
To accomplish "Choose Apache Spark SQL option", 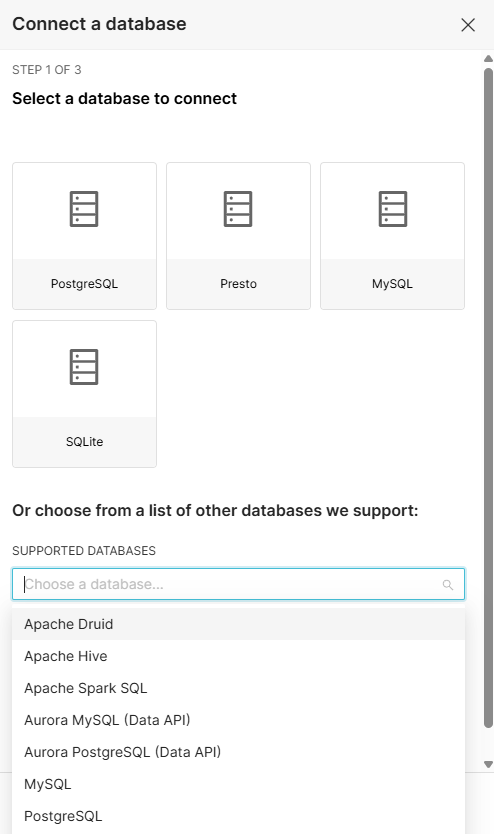I will tap(238, 688).
